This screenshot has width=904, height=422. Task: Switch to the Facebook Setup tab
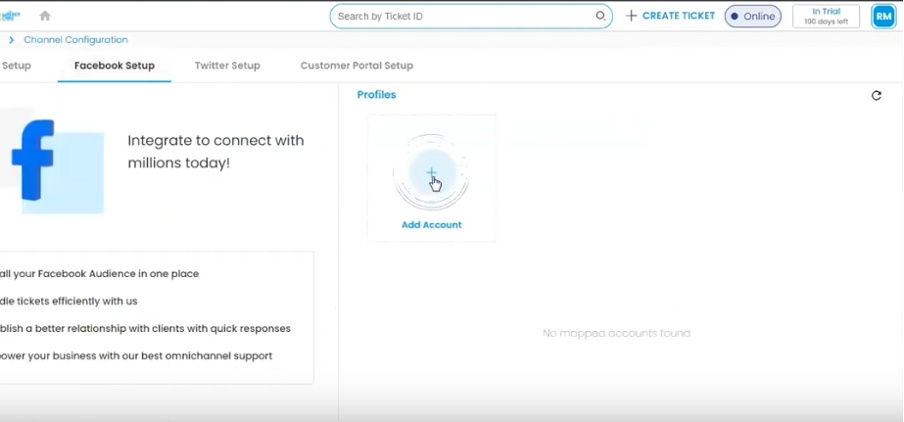coord(114,66)
